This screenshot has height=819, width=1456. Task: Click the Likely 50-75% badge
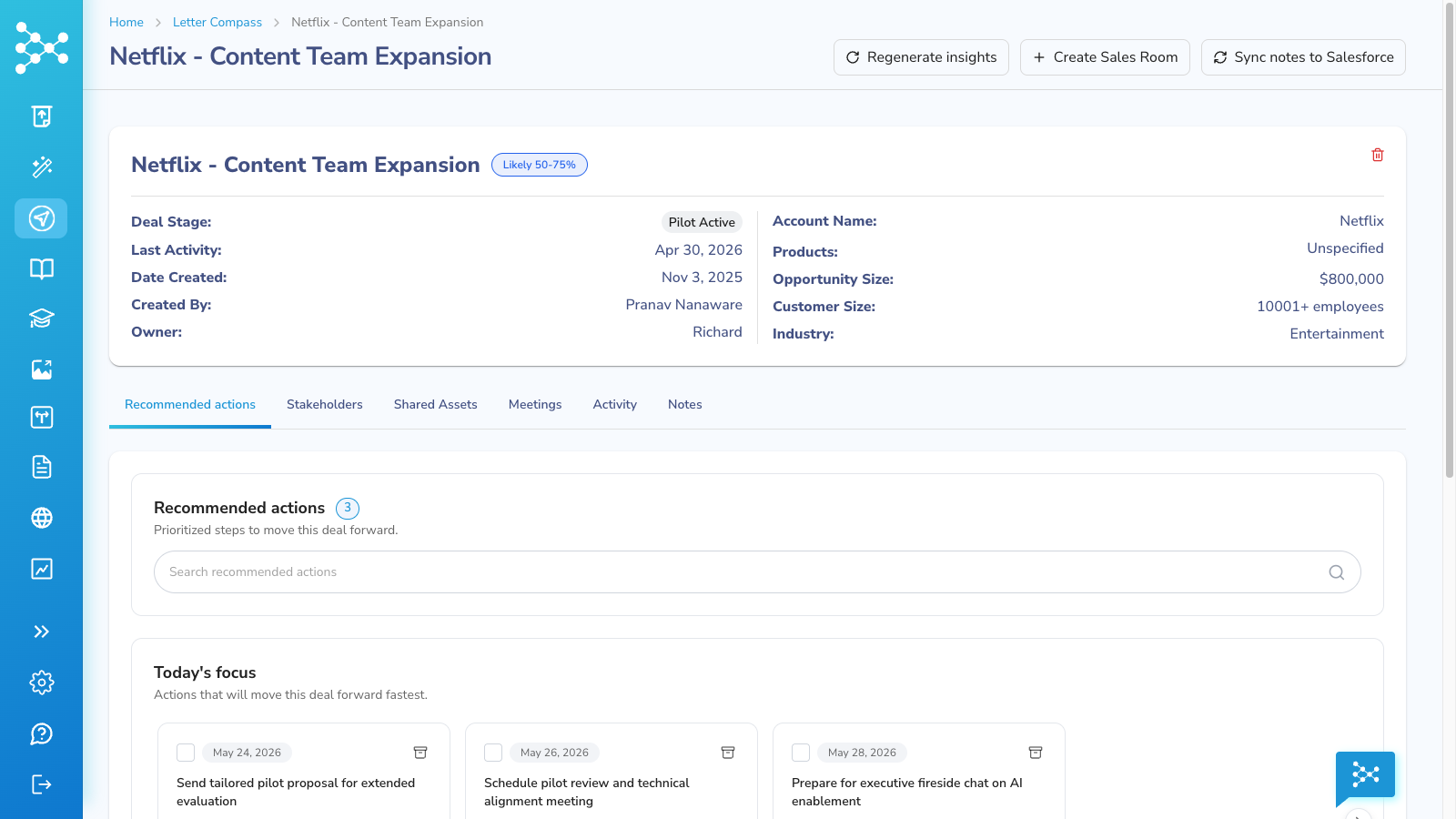click(x=540, y=165)
